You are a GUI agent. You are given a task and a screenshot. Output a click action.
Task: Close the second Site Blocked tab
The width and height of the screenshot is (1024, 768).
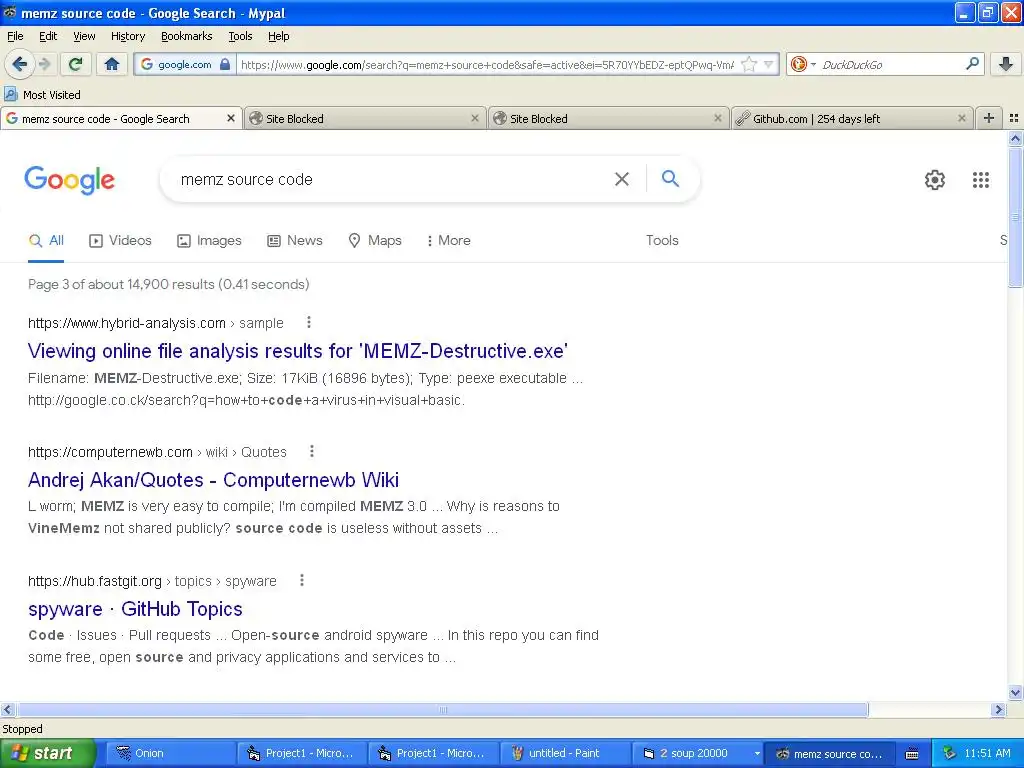[718, 118]
